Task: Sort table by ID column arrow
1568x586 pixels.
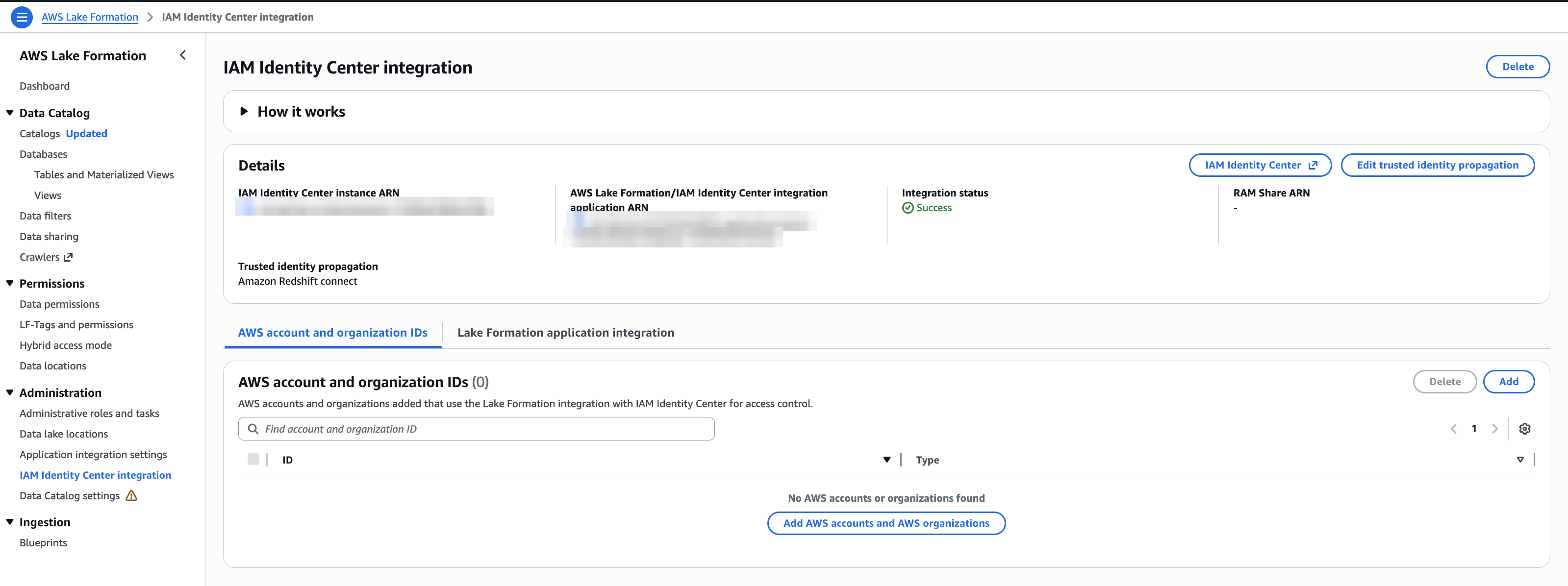Action: point(887,460)
